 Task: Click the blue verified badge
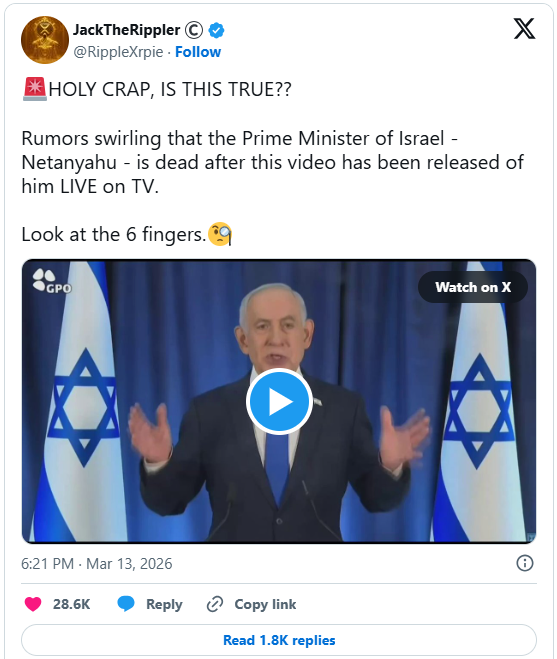tap(216, 30)
